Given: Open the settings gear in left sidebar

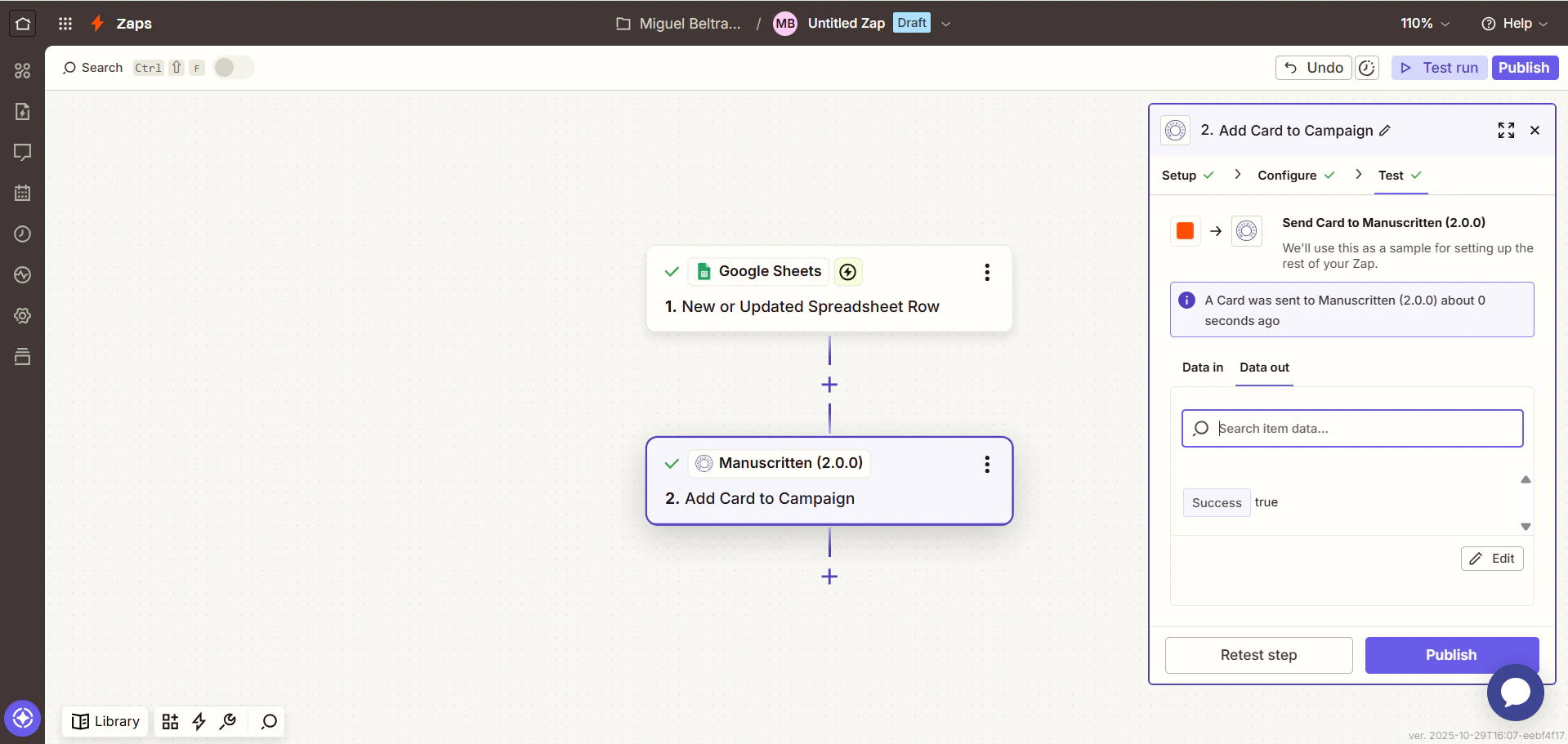Looking at the screenshot, I should tap(22, 315).
